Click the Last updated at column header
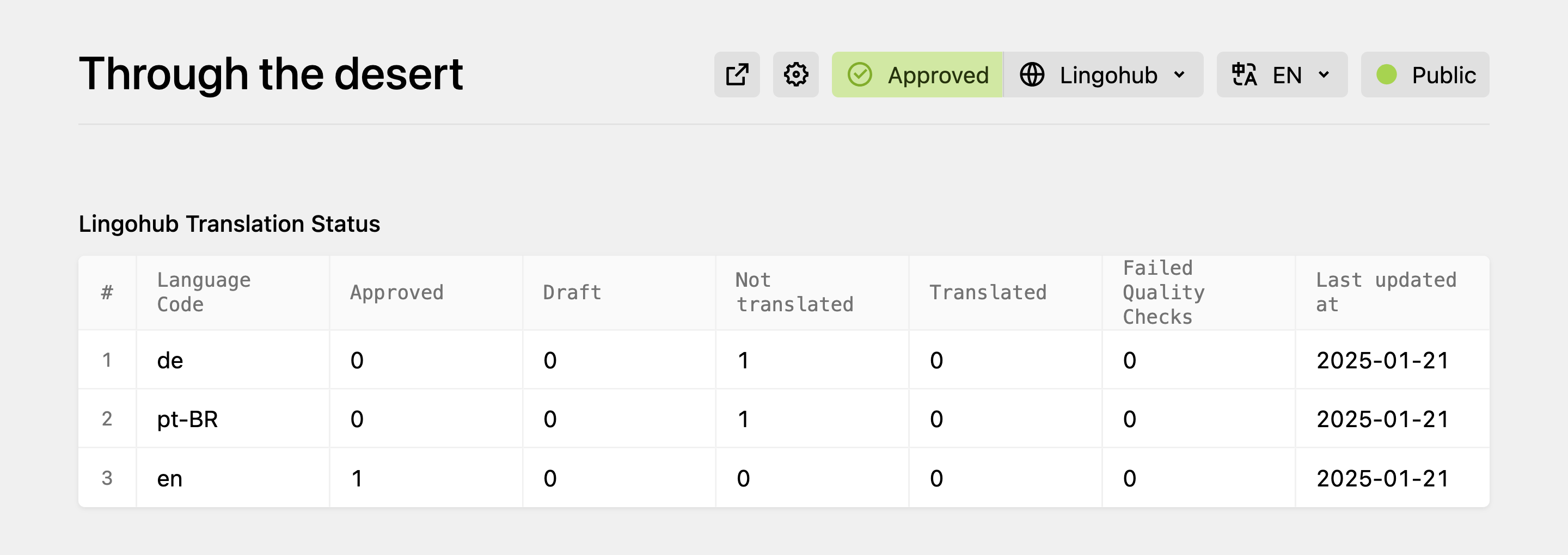The image size is (1568, 555). [1386, 292]
